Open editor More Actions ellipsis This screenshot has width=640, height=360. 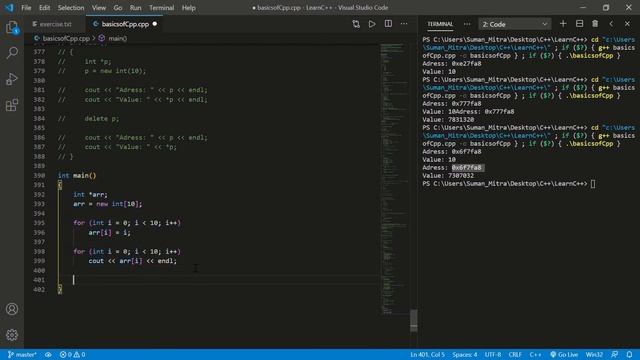[404, 24]
